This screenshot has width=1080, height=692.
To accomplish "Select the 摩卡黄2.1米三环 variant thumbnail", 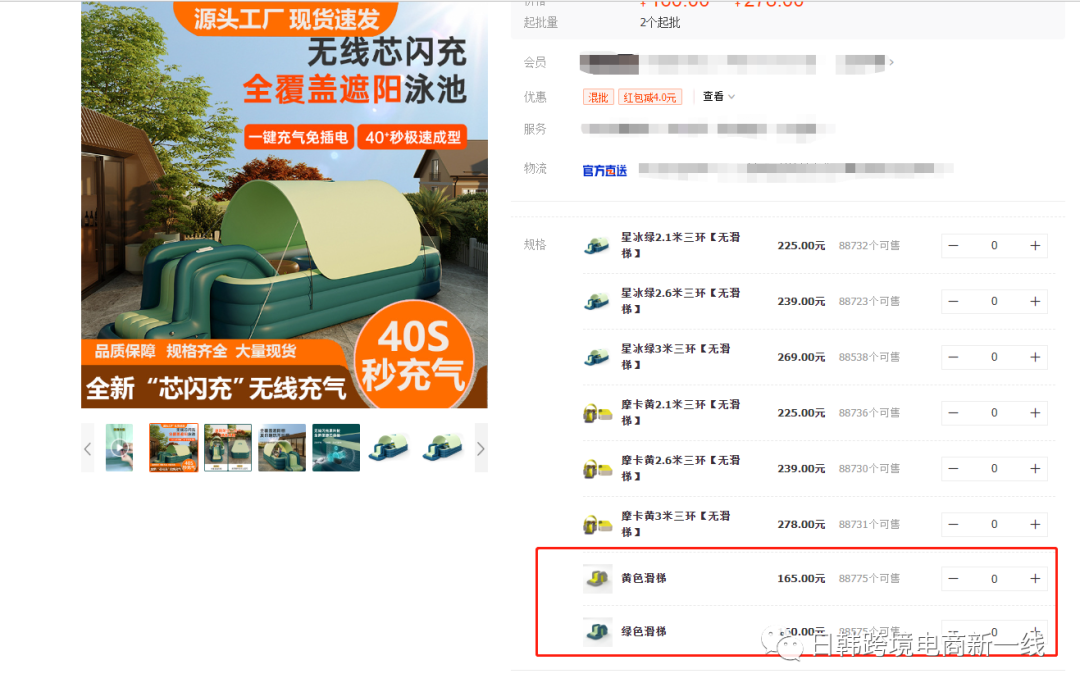I will click(x=597, y=412).
